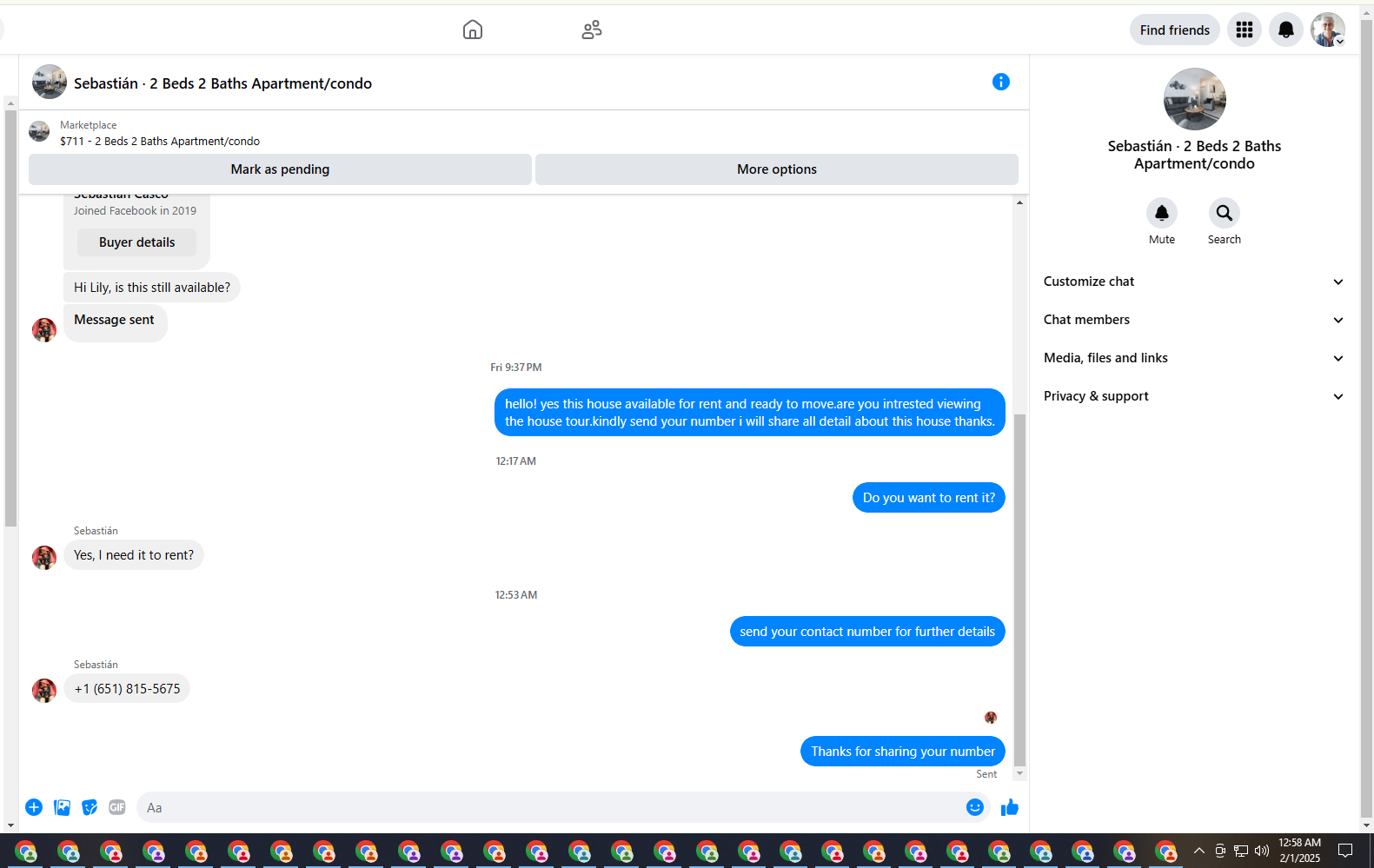Screen dimensions: 1374x868
Task: Click the "Message sent" bubble
Action: pyautogui.click(x=115, y=321)
